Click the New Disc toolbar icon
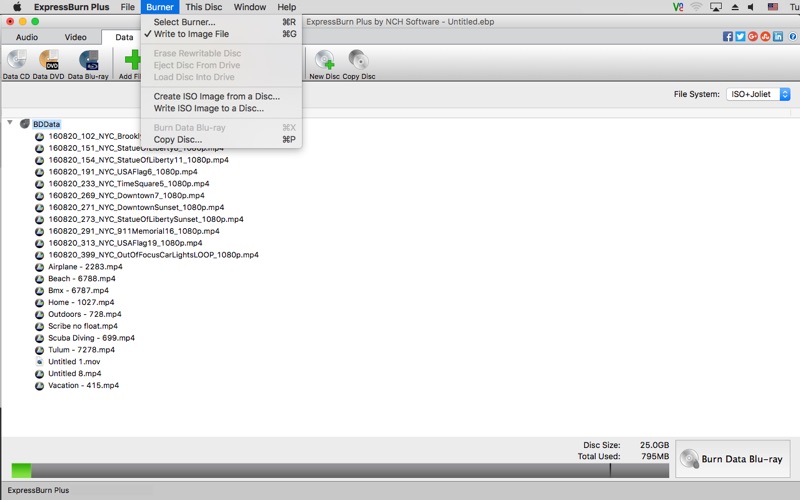 (324, 60)
